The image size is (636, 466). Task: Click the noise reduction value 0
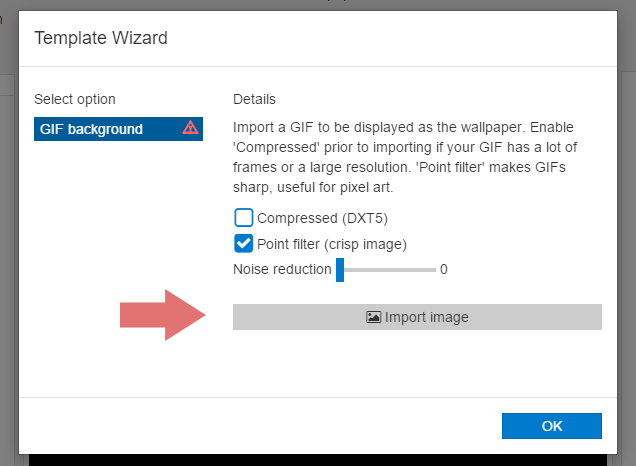tap(444, 269)
